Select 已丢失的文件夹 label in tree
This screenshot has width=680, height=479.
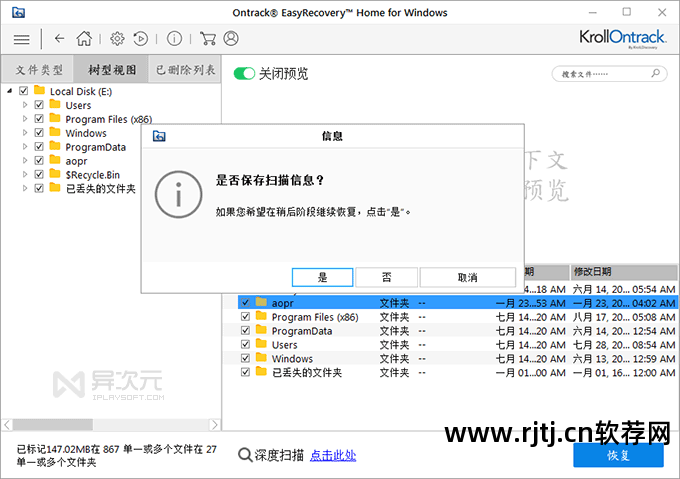pos(101,189)
